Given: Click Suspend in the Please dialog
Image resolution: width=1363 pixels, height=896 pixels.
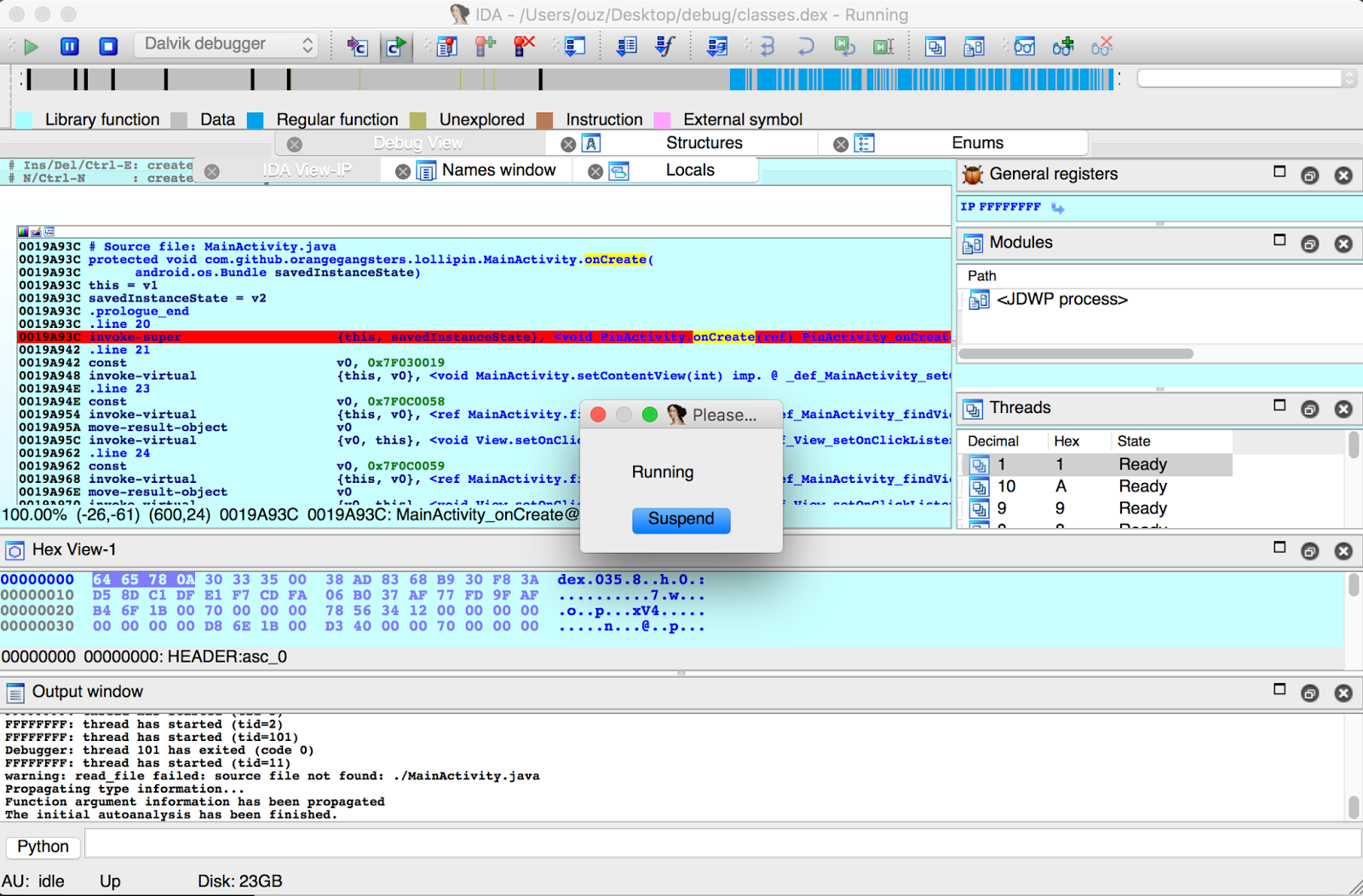Looking at the screenshot, I should tap(681, 520).
